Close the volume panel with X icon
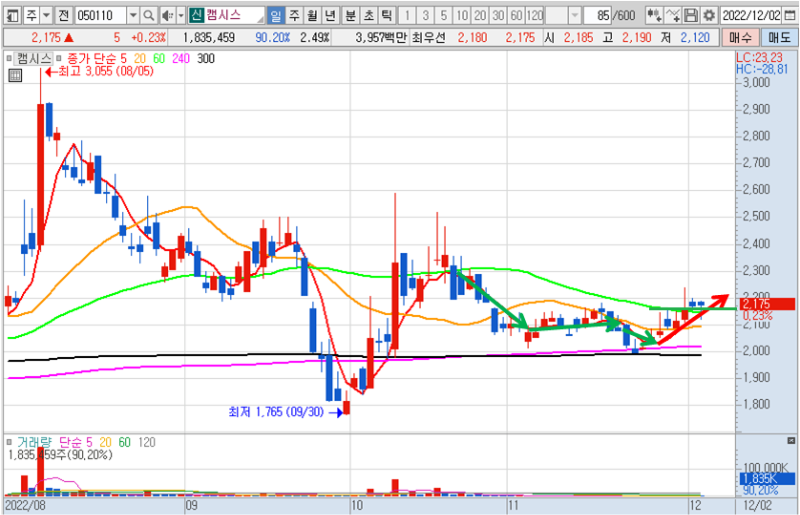This screenshot has width=800, height=515. [791, 440]
